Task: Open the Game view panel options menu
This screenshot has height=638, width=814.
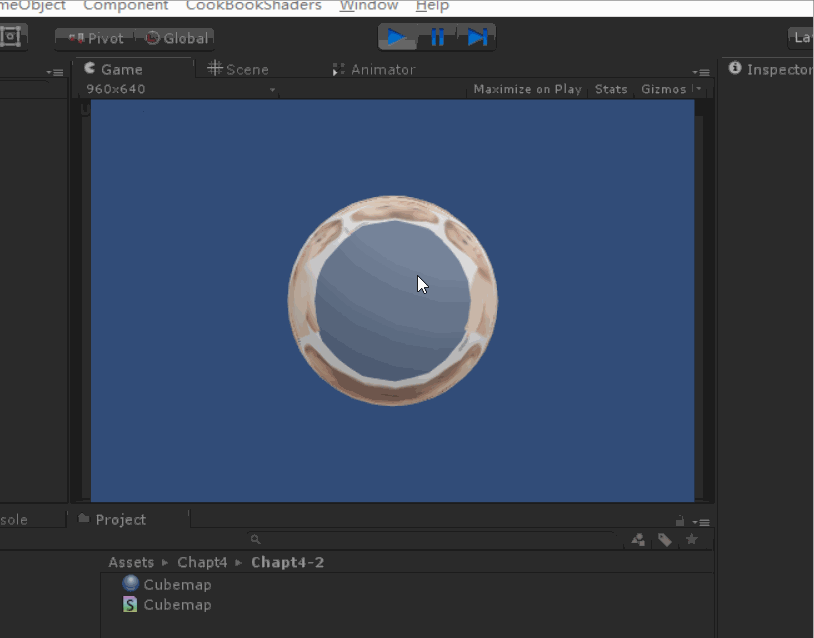Action: (x=701, y=72)
